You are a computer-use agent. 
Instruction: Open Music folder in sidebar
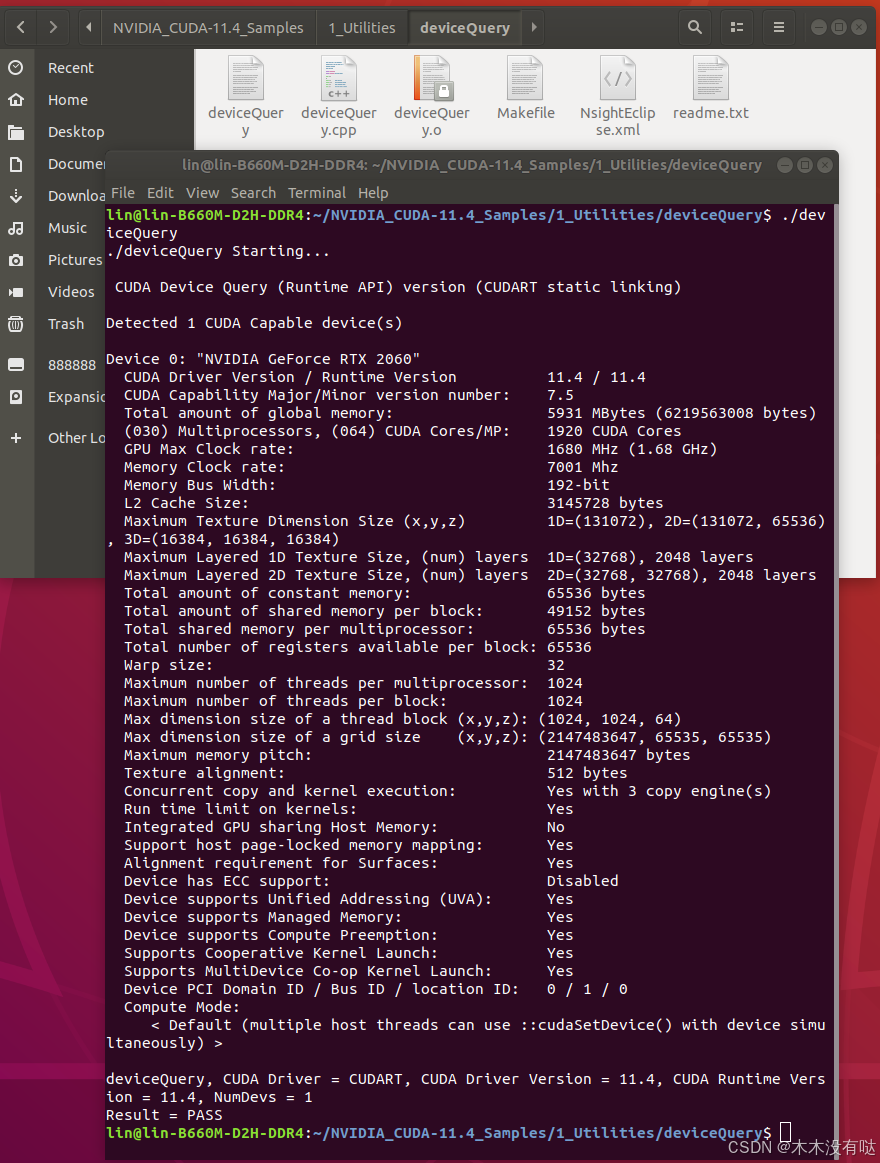(x=68, y=228)
